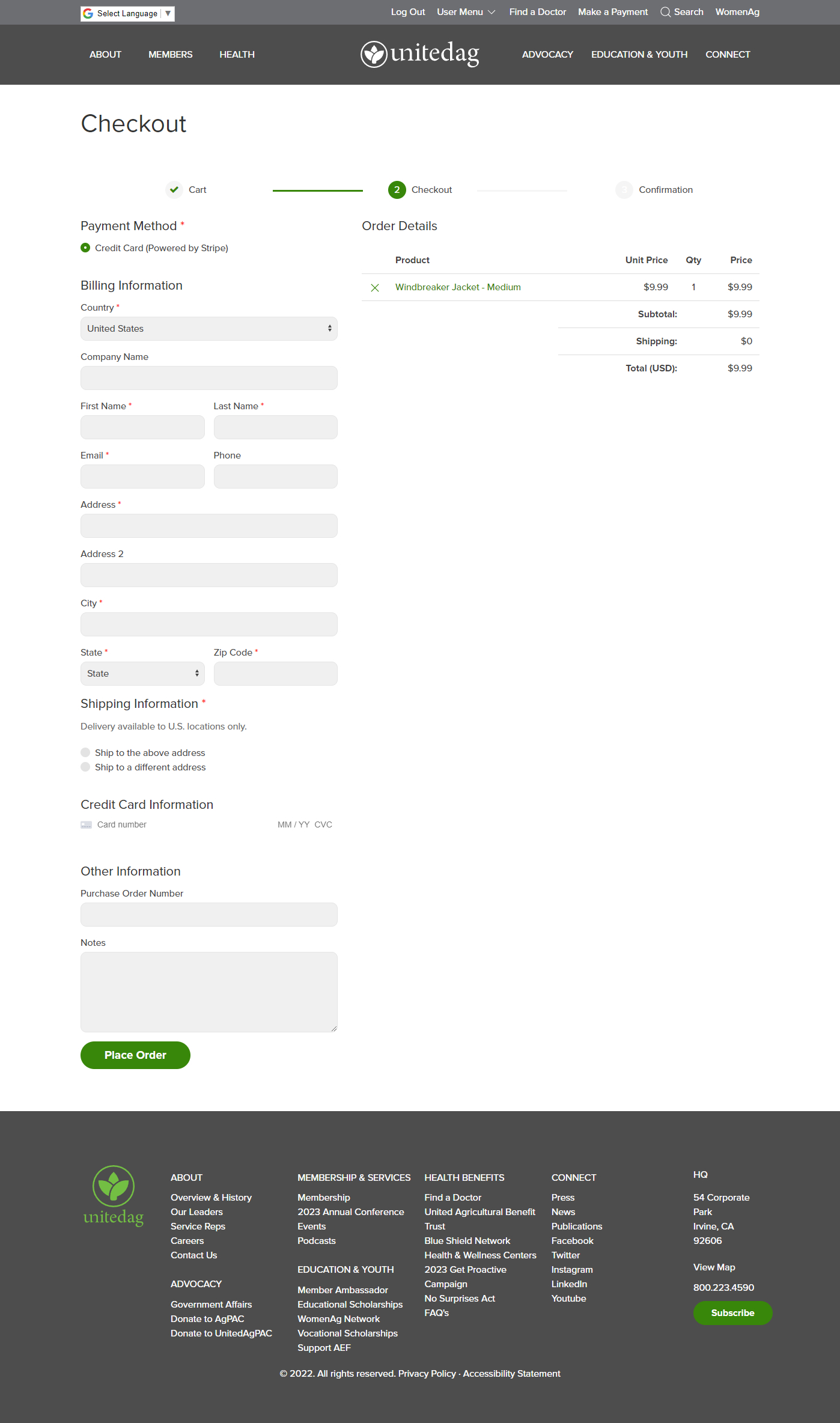Click the green checkmark Cart step icon
Screen dimensions: 840x1423
pyautogui.click(x=174, y=190)
